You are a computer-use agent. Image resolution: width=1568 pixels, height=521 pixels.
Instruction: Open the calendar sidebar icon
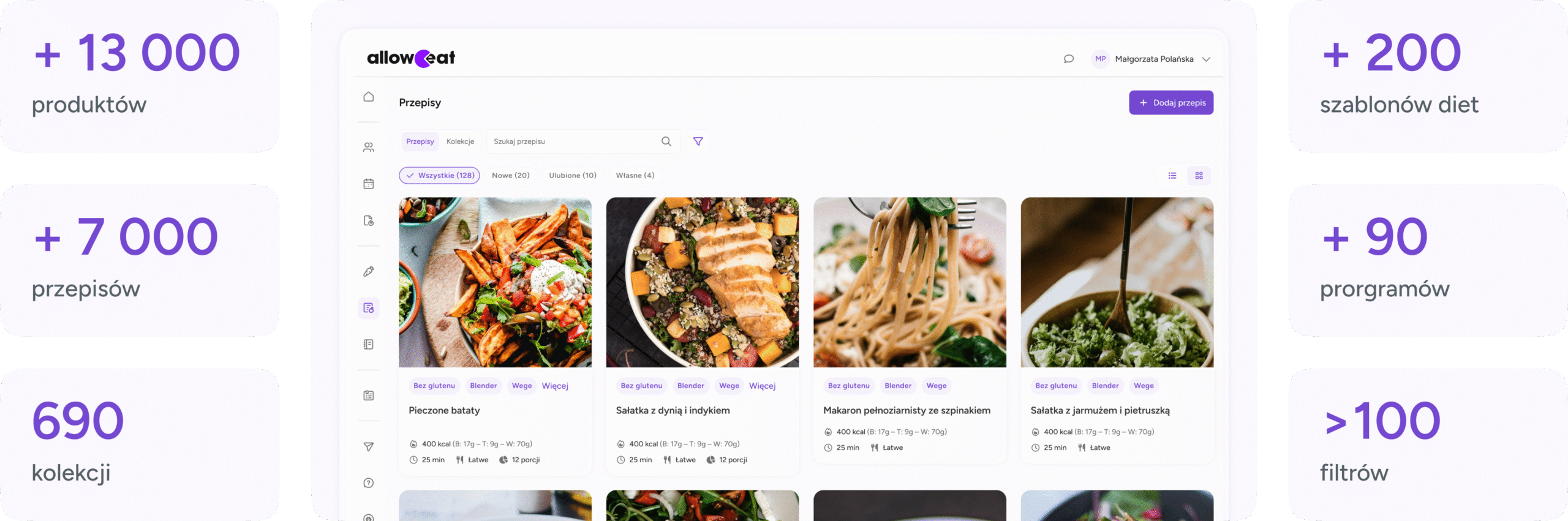[x=368, y=184]
